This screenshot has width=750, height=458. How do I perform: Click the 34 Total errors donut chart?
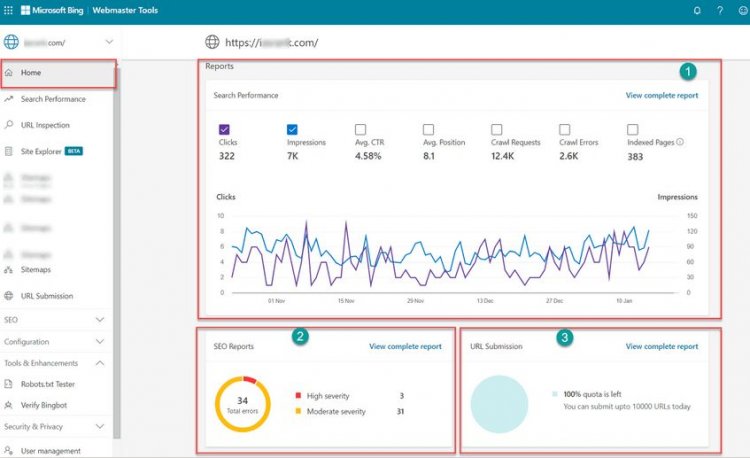click(243, 404)
